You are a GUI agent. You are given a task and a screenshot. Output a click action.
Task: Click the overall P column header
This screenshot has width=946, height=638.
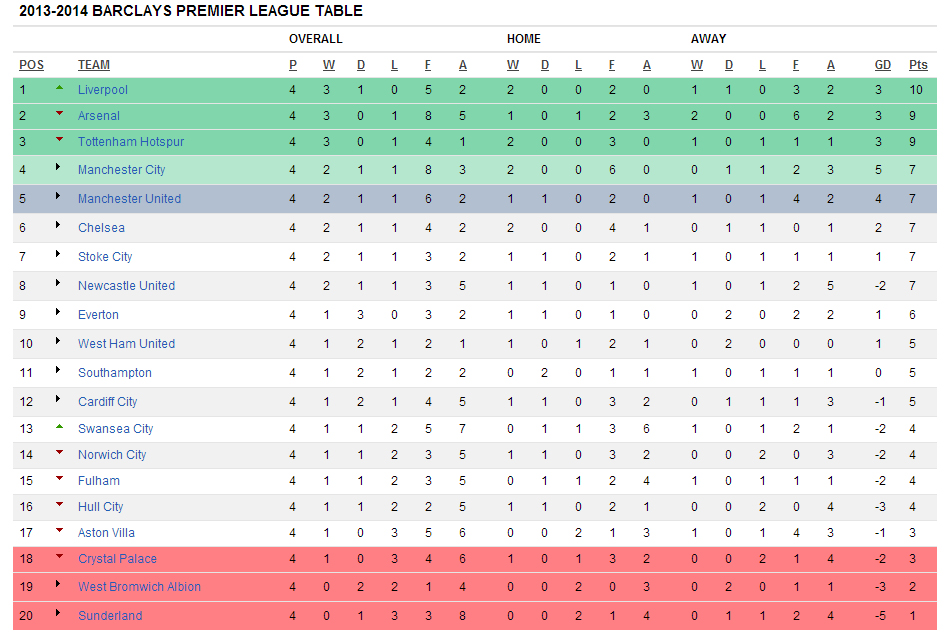293,65
